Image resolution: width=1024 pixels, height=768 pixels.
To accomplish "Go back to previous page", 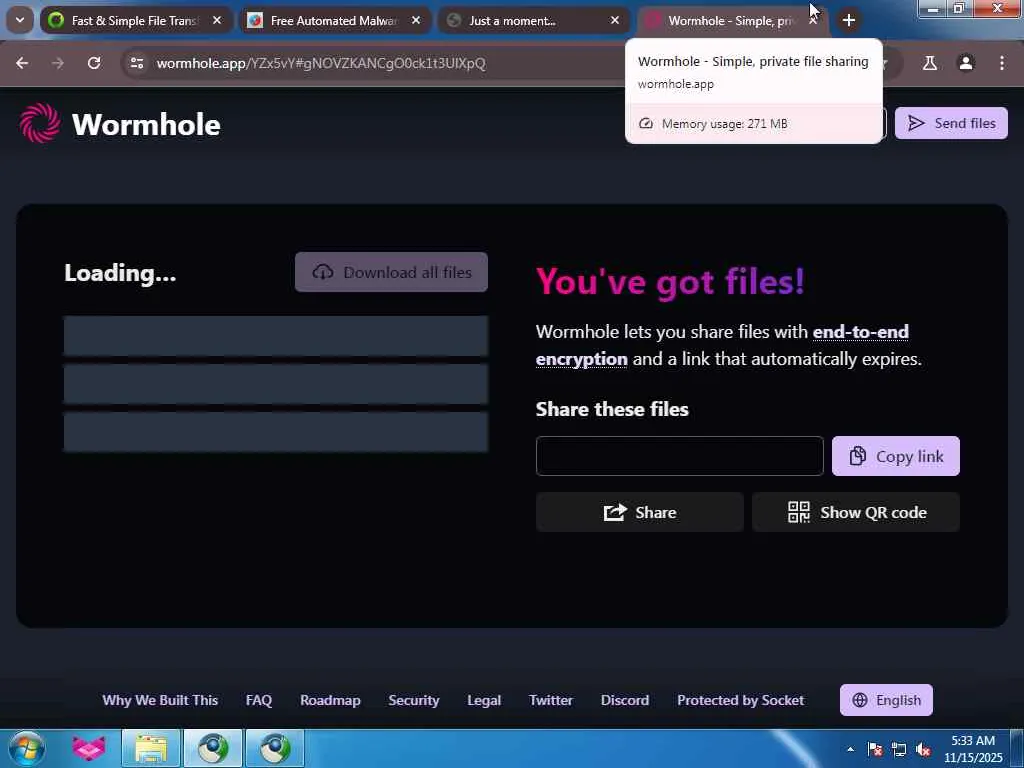I will (x=22, y=63).
